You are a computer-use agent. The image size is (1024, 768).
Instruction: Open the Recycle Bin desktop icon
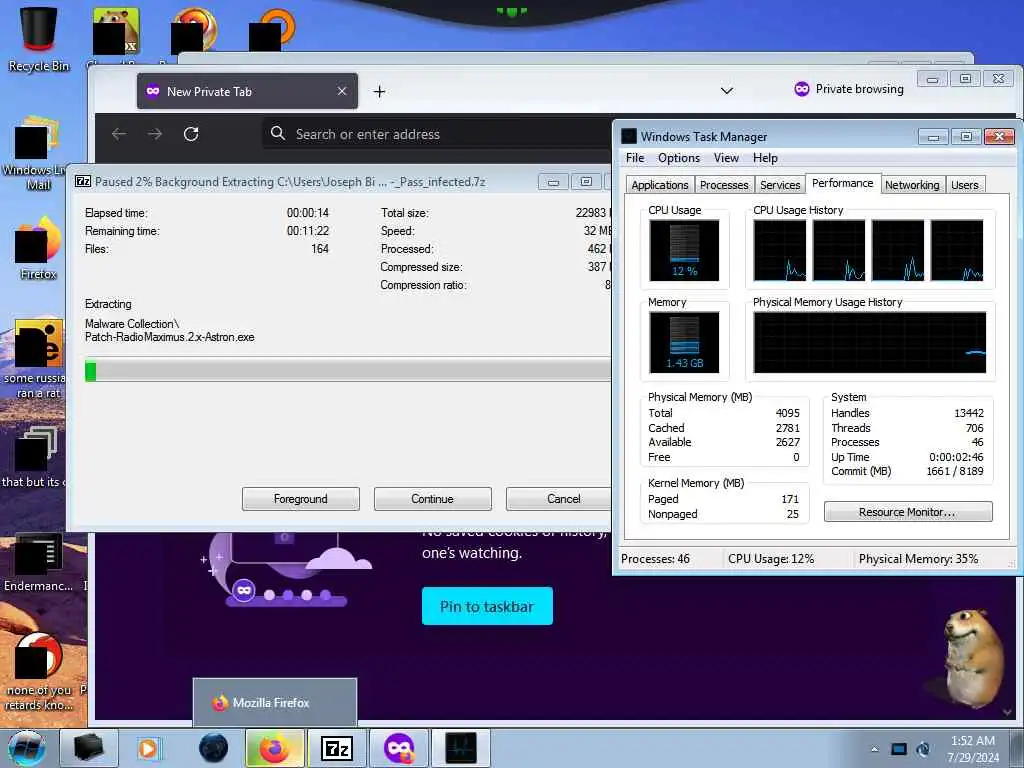click(x=38, y=38)
